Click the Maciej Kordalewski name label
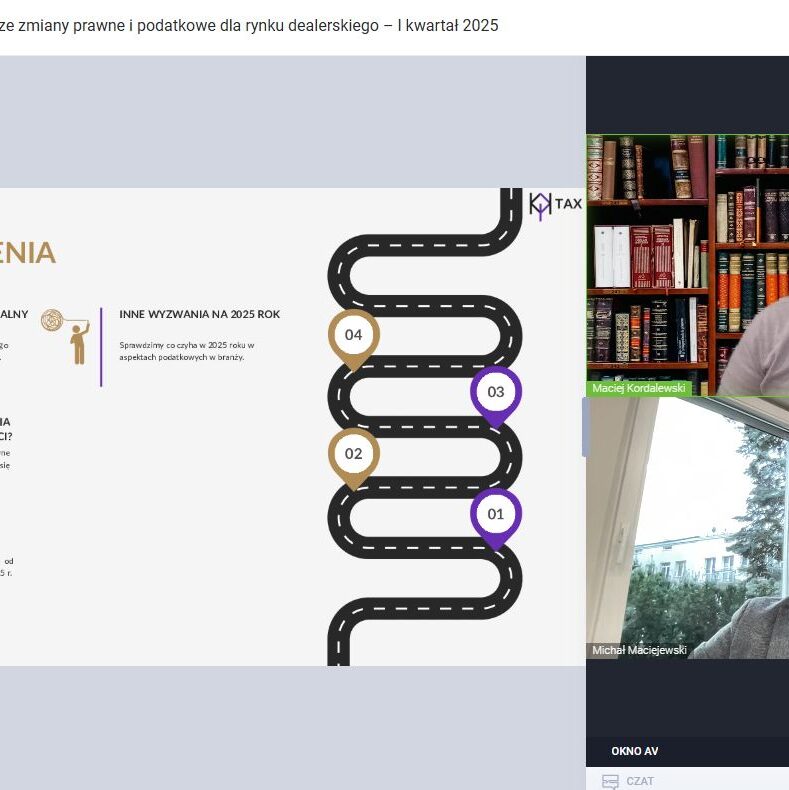This screenshot has height=790, width=789. pyautogui.click(x=640, y=388)
